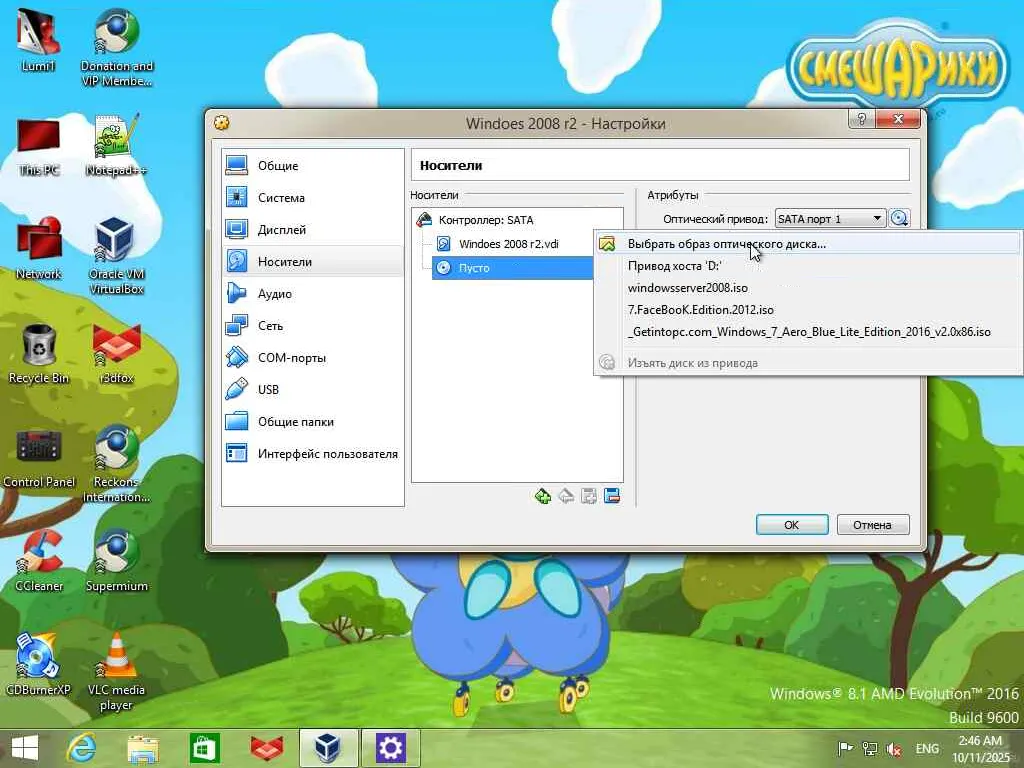The height and width of the screenshot is (768, 1024).
Task: Launch Notepad++ from the desktop
Action: coord(116,145)
